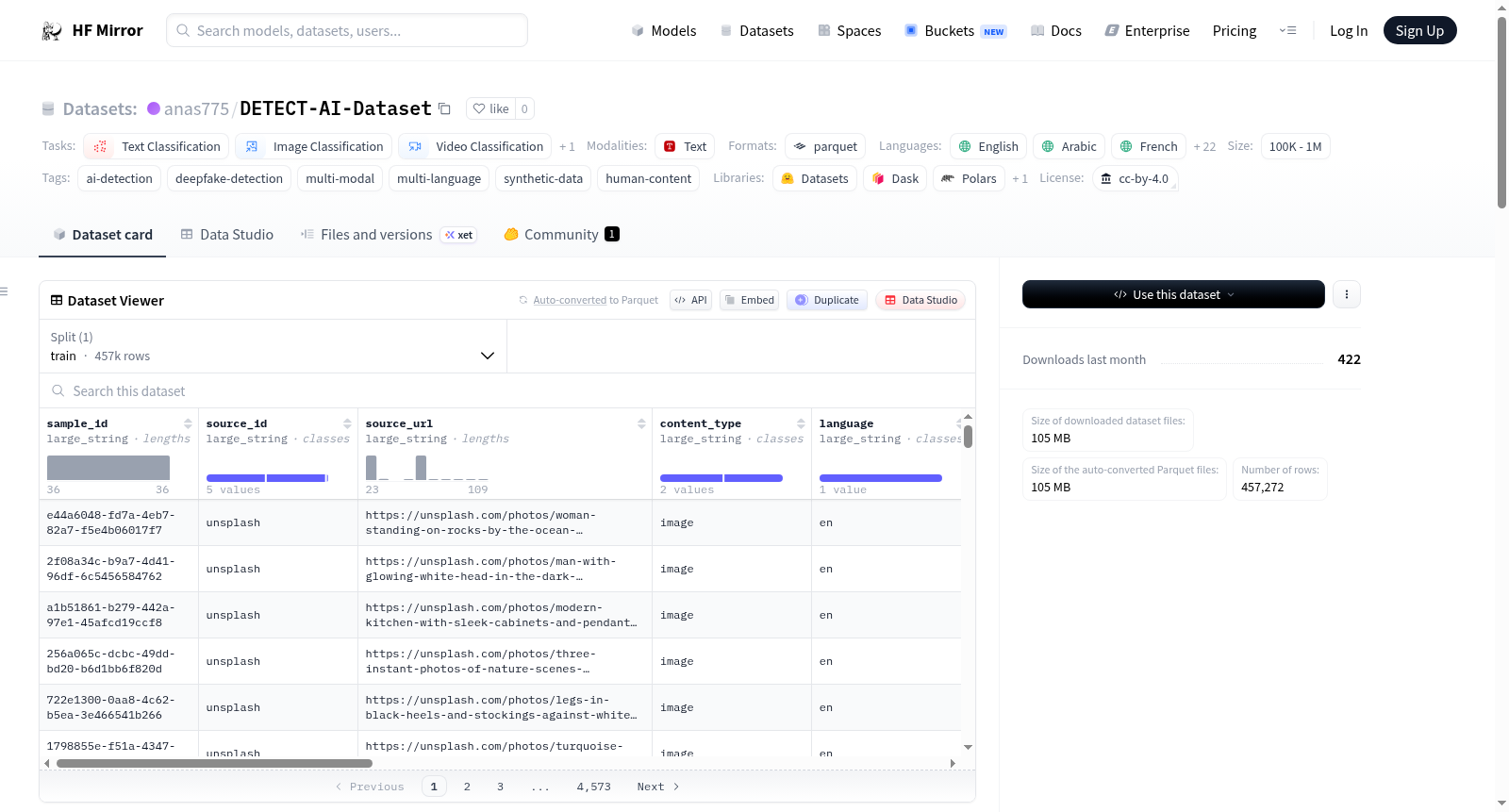Image resolution: width=1509 pixels, height=812 pixels.
Task: Open the Use this dataset dropdown
Action: pos(1173,294)
